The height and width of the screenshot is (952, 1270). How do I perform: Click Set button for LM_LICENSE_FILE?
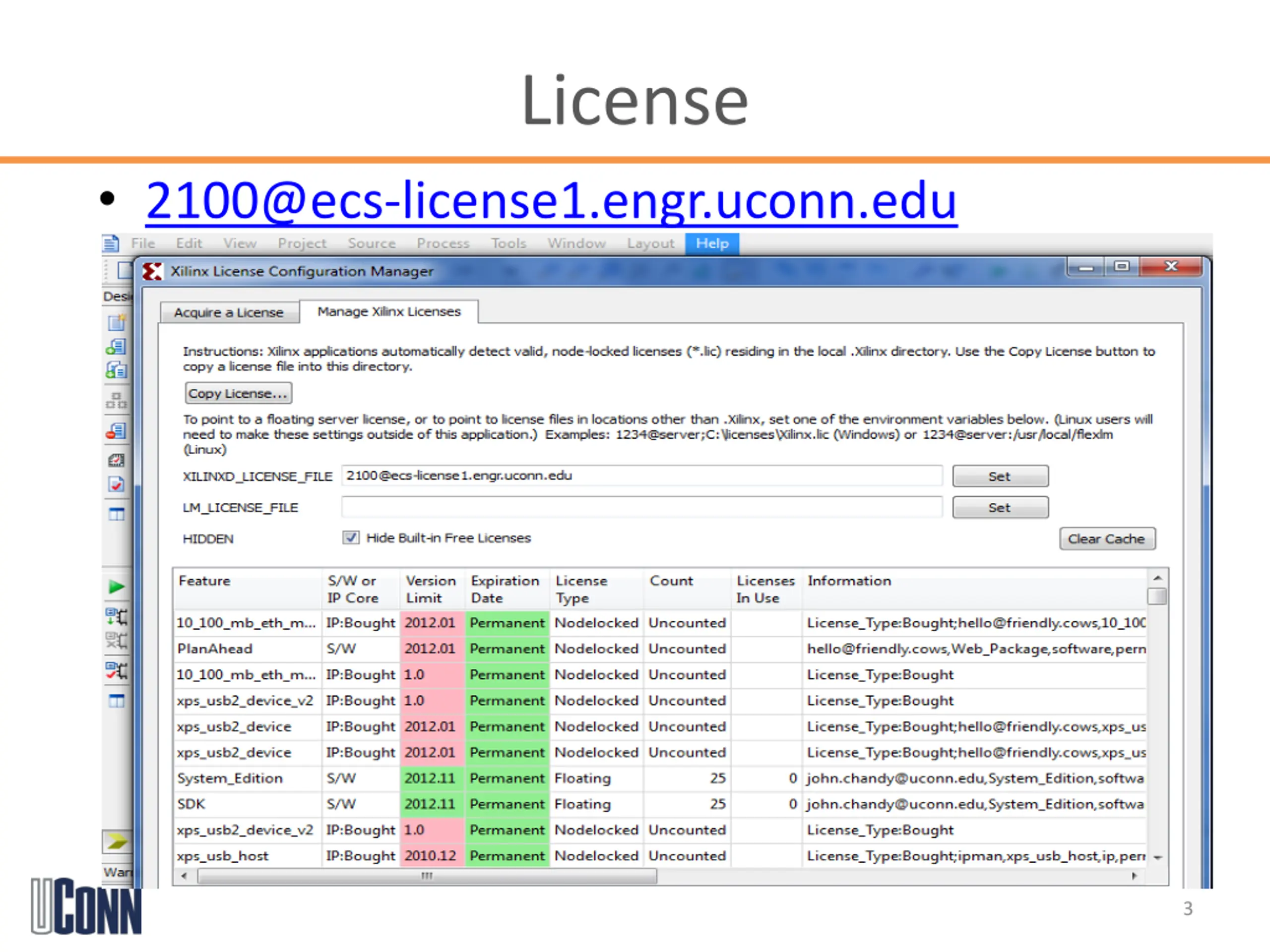point(1000,508)
